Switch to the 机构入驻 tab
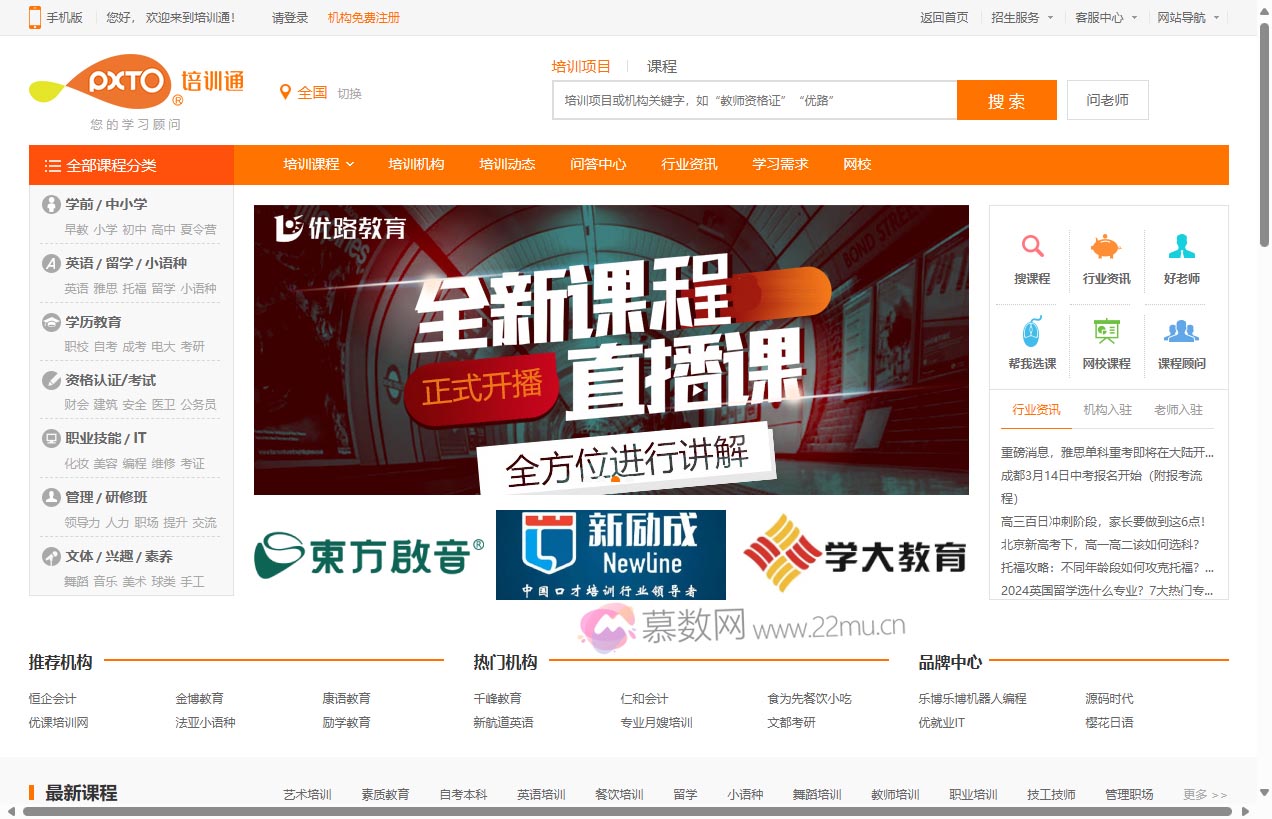The height and width of the screenshot is (819, 1272). (x=1107, y=410)
